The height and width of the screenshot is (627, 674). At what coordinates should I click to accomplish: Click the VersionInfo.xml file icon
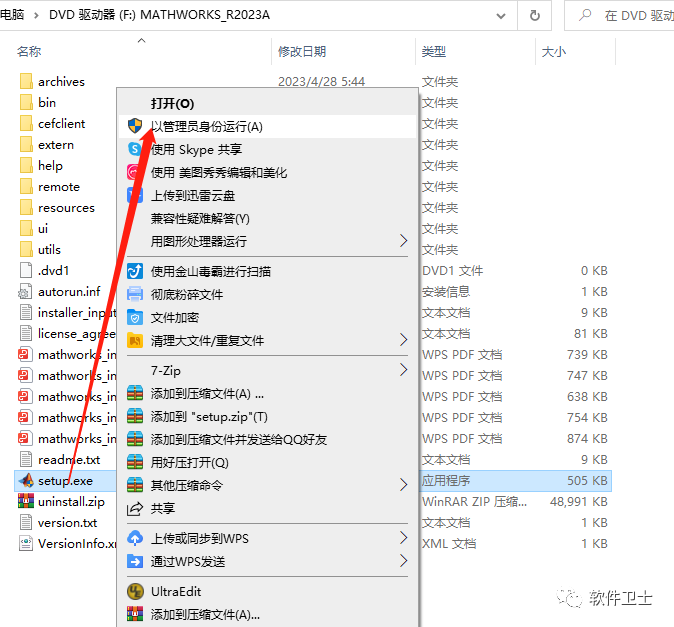[x=25, y=544]
